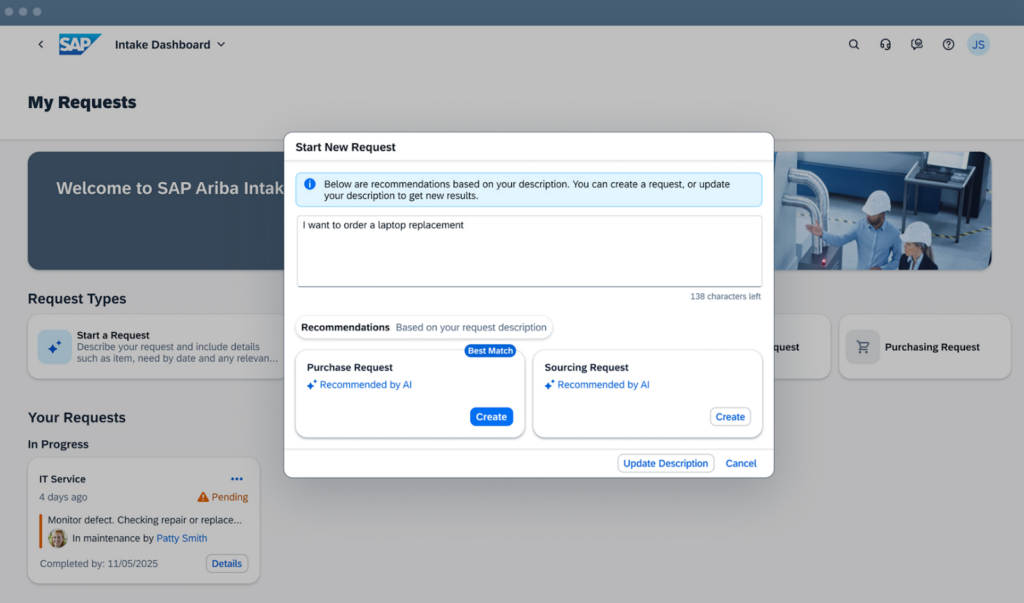This screenshot has width=1024, height=603.
Task: Open the IT Service three-dot menu
Action: (x=237, y=479)
